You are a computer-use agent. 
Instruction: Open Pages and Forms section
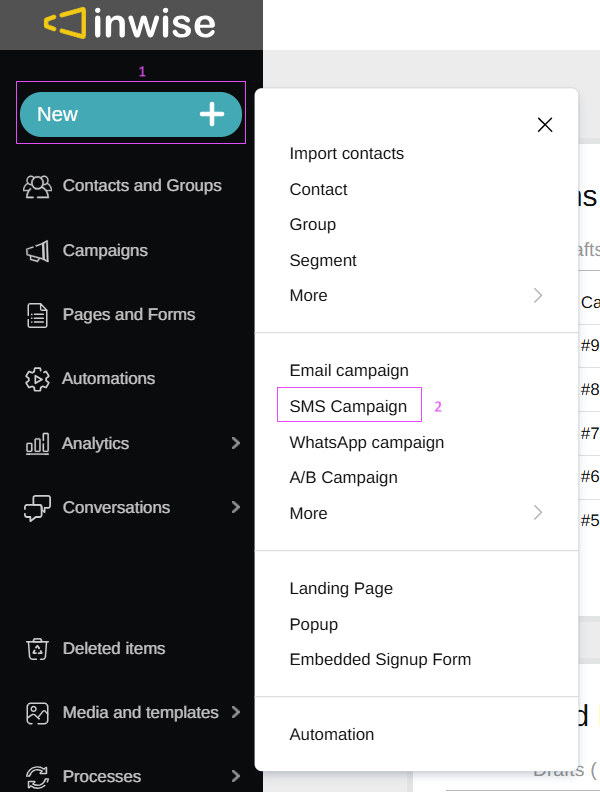click(x=129, y=314)
